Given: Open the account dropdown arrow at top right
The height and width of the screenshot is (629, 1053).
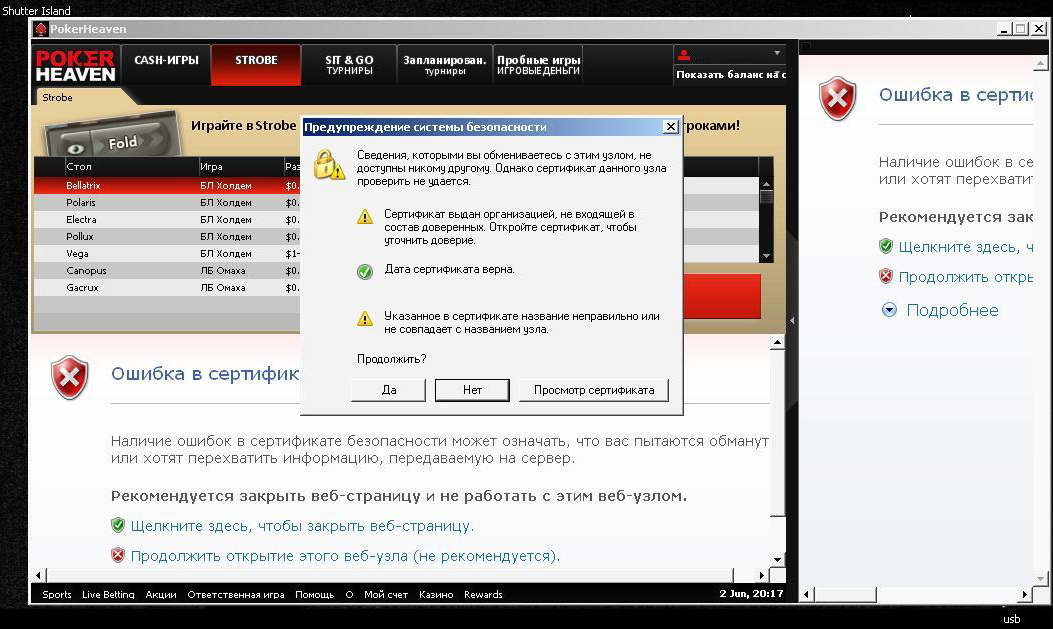Looking at the screenshot, I should click(777, 53).
